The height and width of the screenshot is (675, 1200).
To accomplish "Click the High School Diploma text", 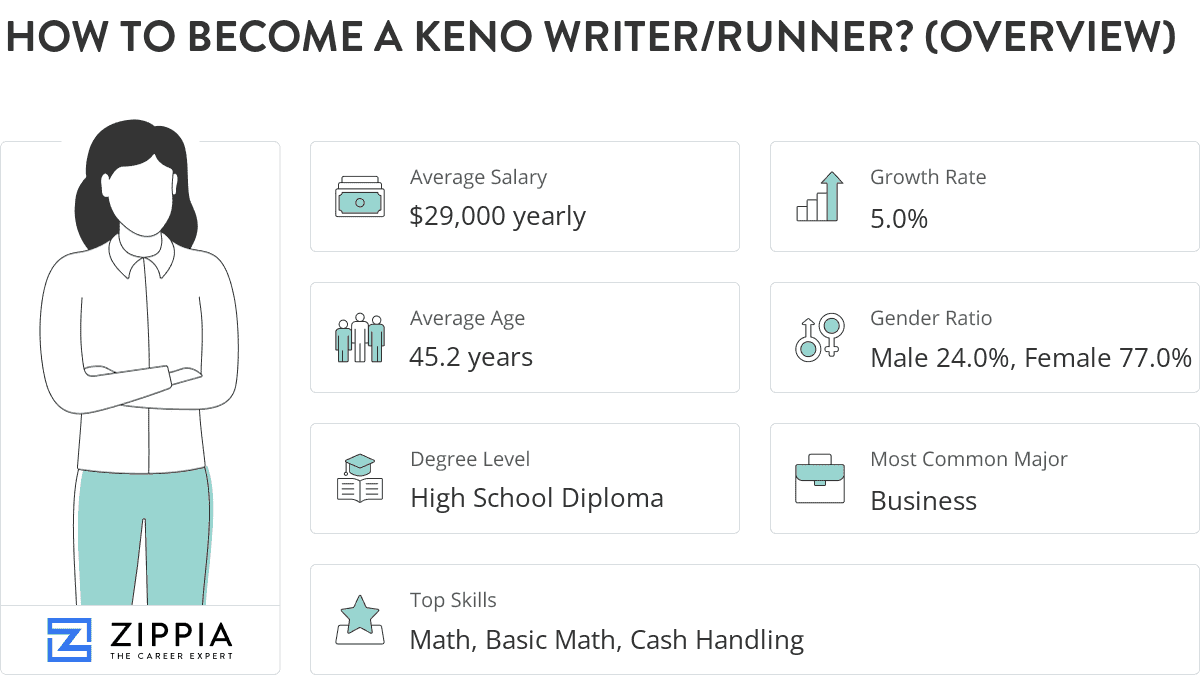I will click(x=537, y=498).
